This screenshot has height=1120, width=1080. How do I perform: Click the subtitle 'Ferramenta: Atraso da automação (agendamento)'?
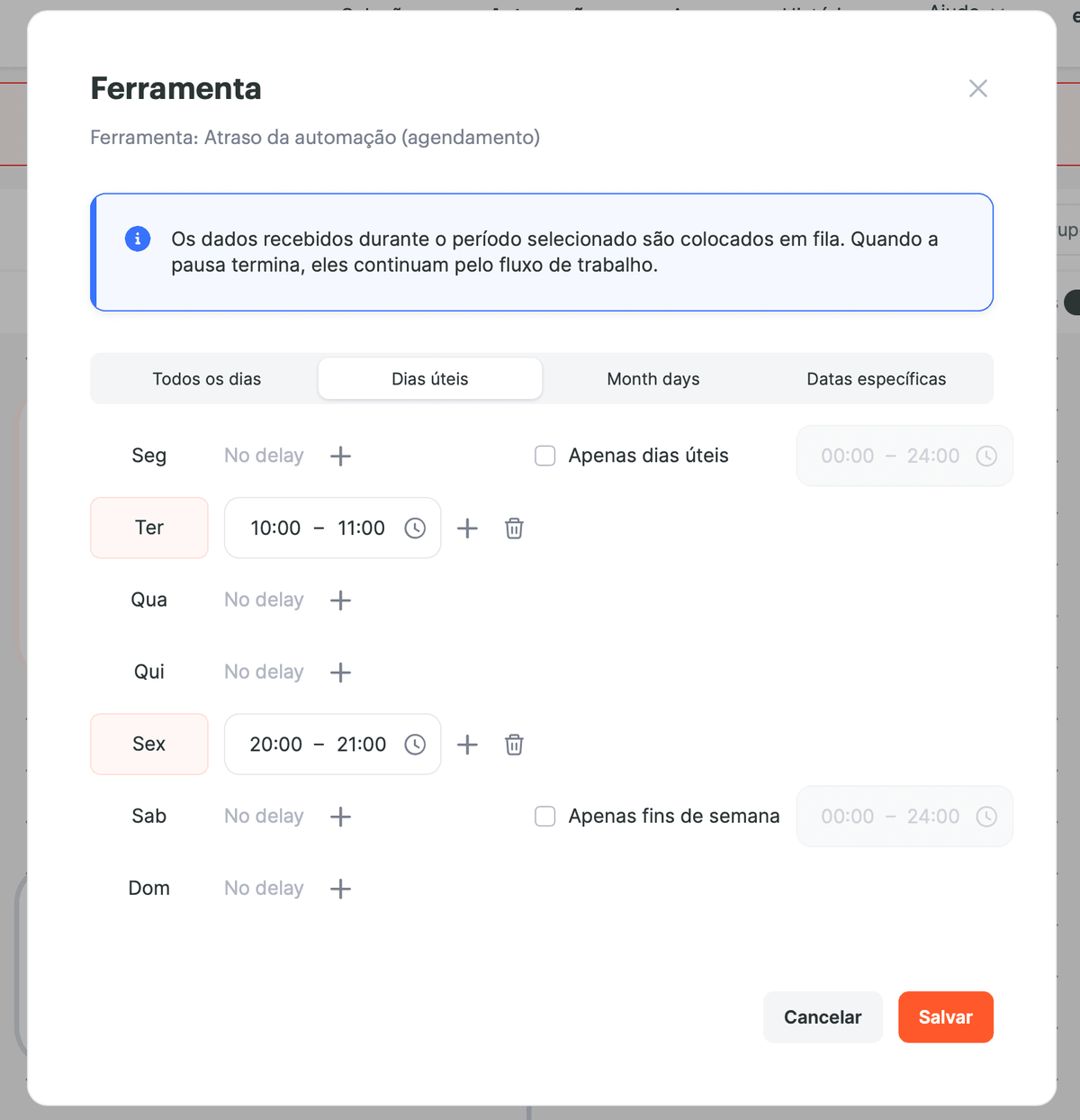click(315, 138)
